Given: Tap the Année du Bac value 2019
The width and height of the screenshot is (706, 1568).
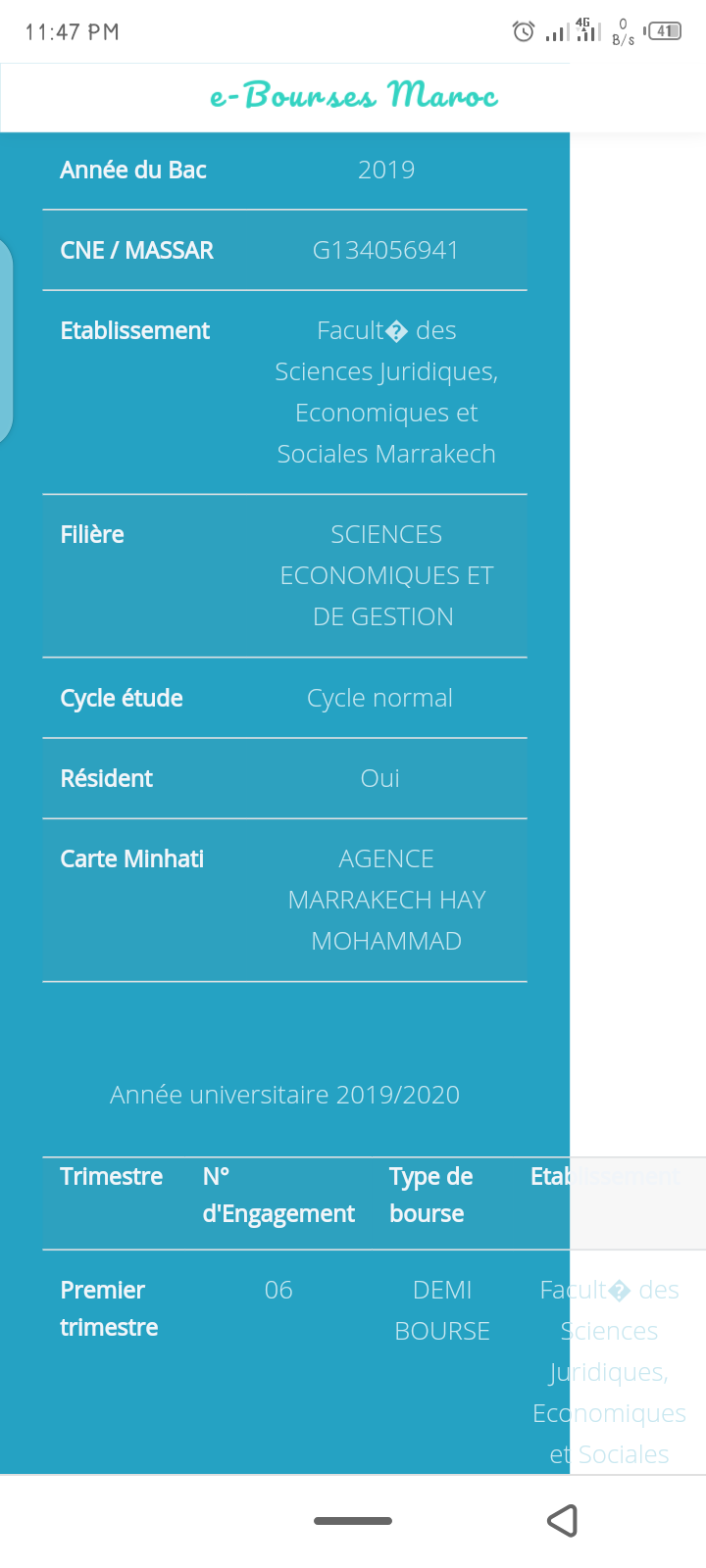Looking at the screenshot, I should (x=386, y=170).
